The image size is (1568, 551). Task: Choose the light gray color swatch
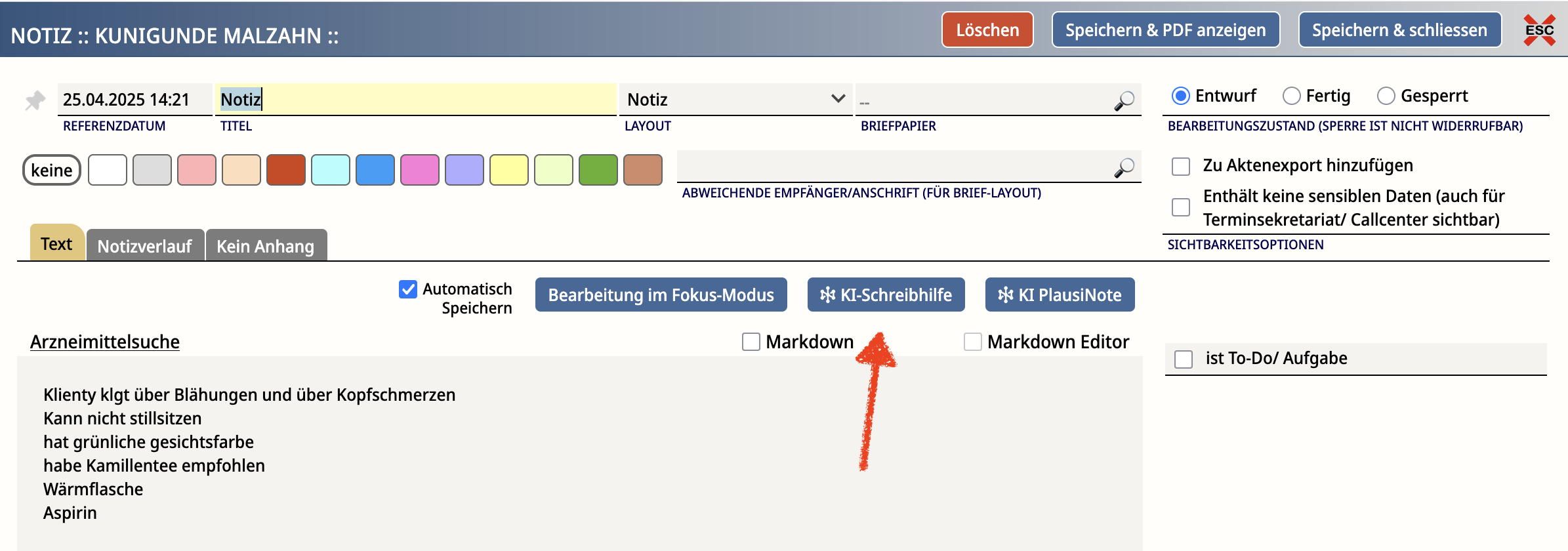[x=152, y=170]
